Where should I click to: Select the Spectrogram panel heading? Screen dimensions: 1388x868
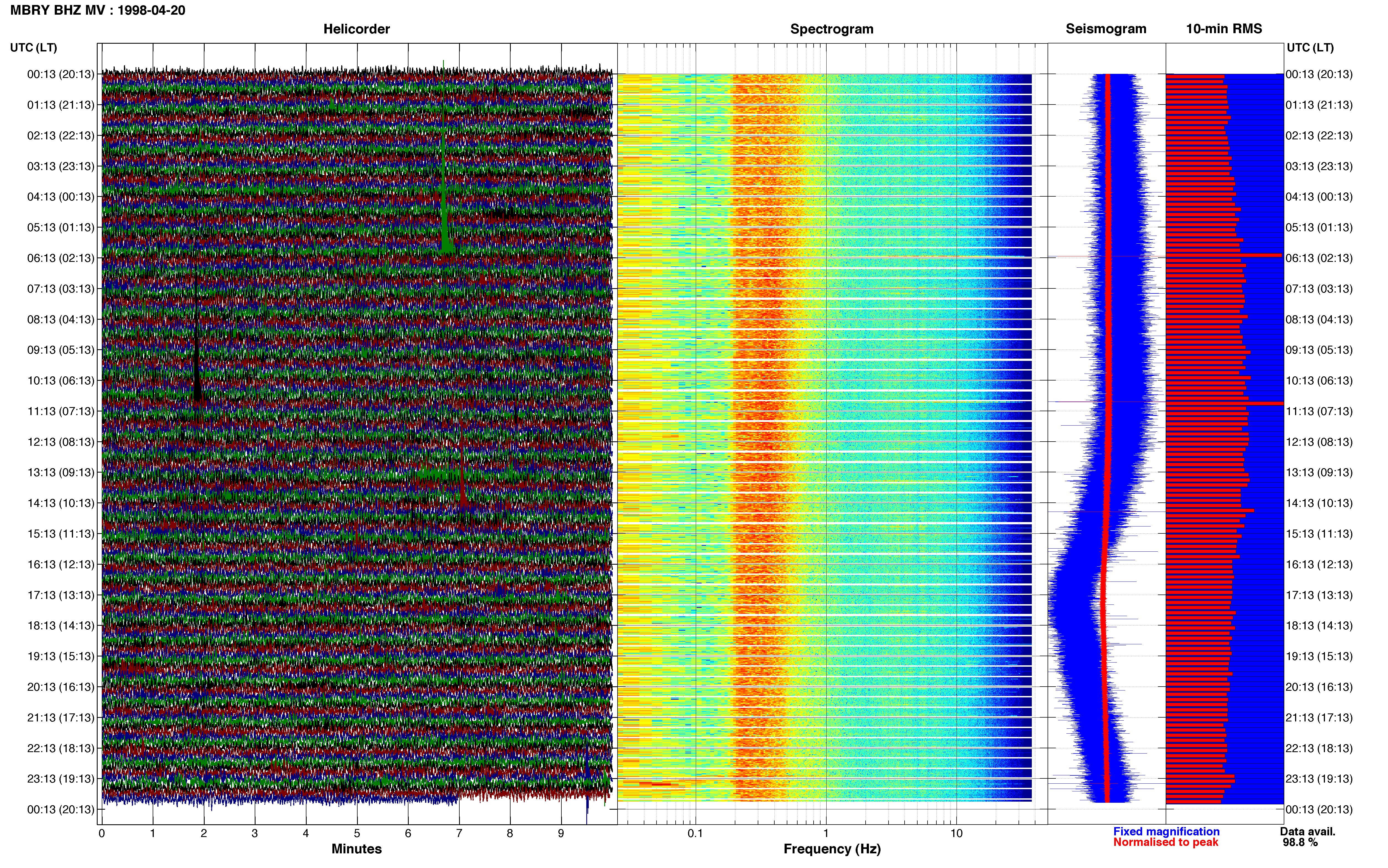[x=832, y=29]
